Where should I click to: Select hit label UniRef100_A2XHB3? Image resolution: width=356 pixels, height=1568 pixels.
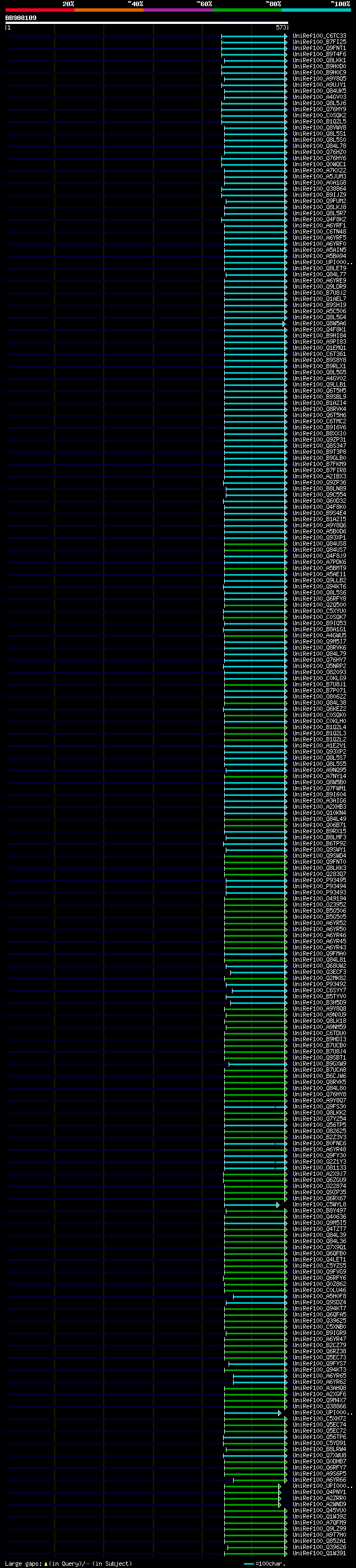pos(319,807)
